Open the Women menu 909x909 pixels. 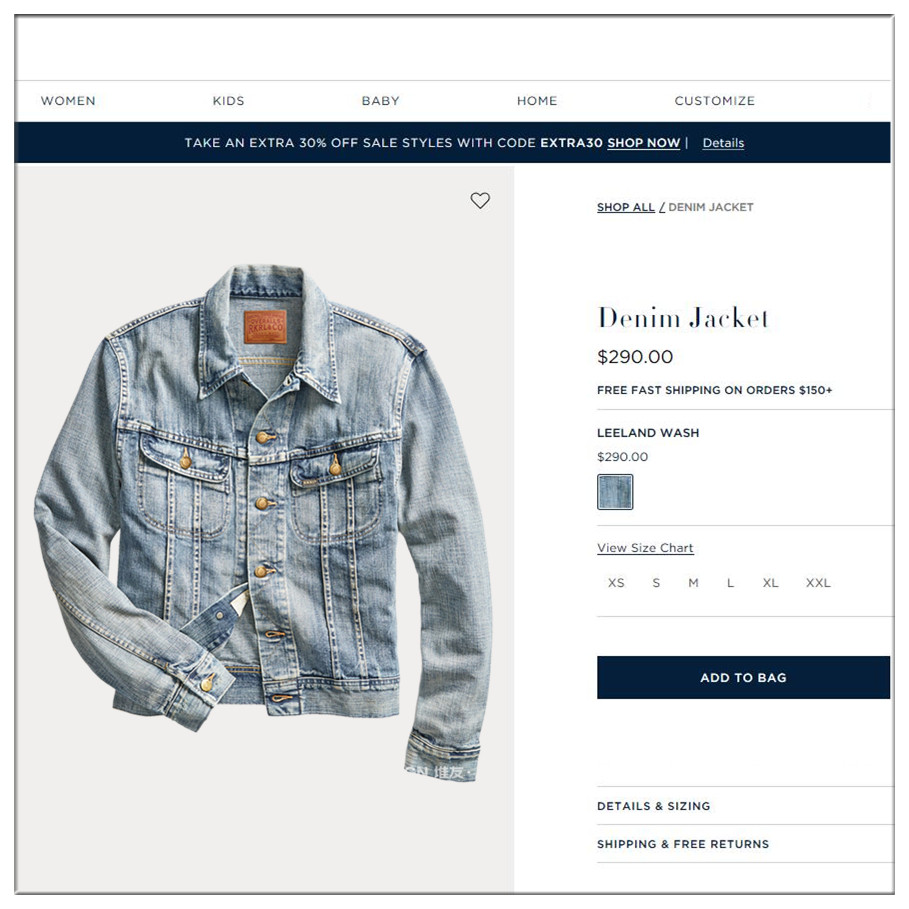68,101
